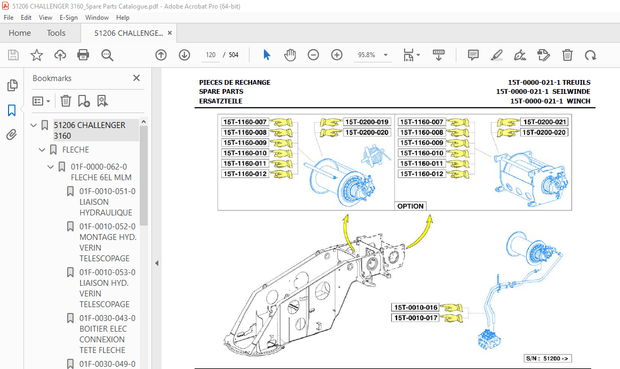The image size is (620, 369).
Task: Open the Find text magnifier icon
Action: 107,55
